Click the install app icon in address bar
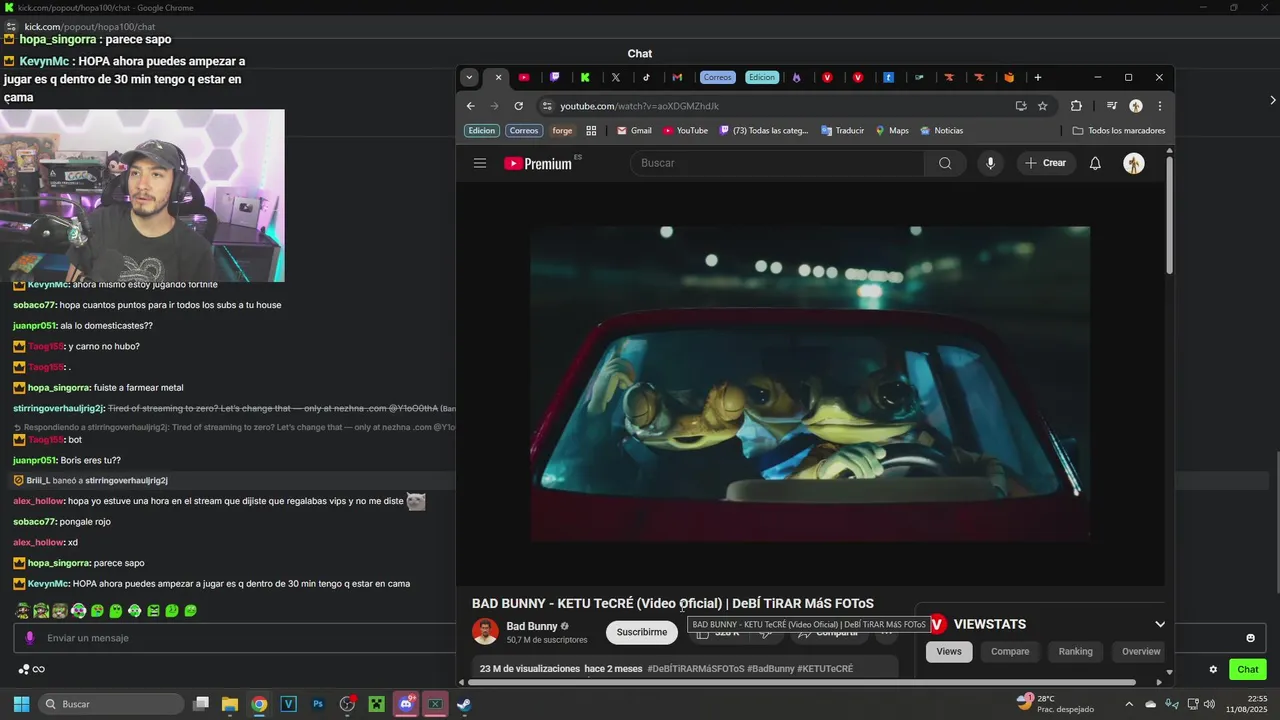This screenshot has width=1280, height=720. tap(1020, 106)
